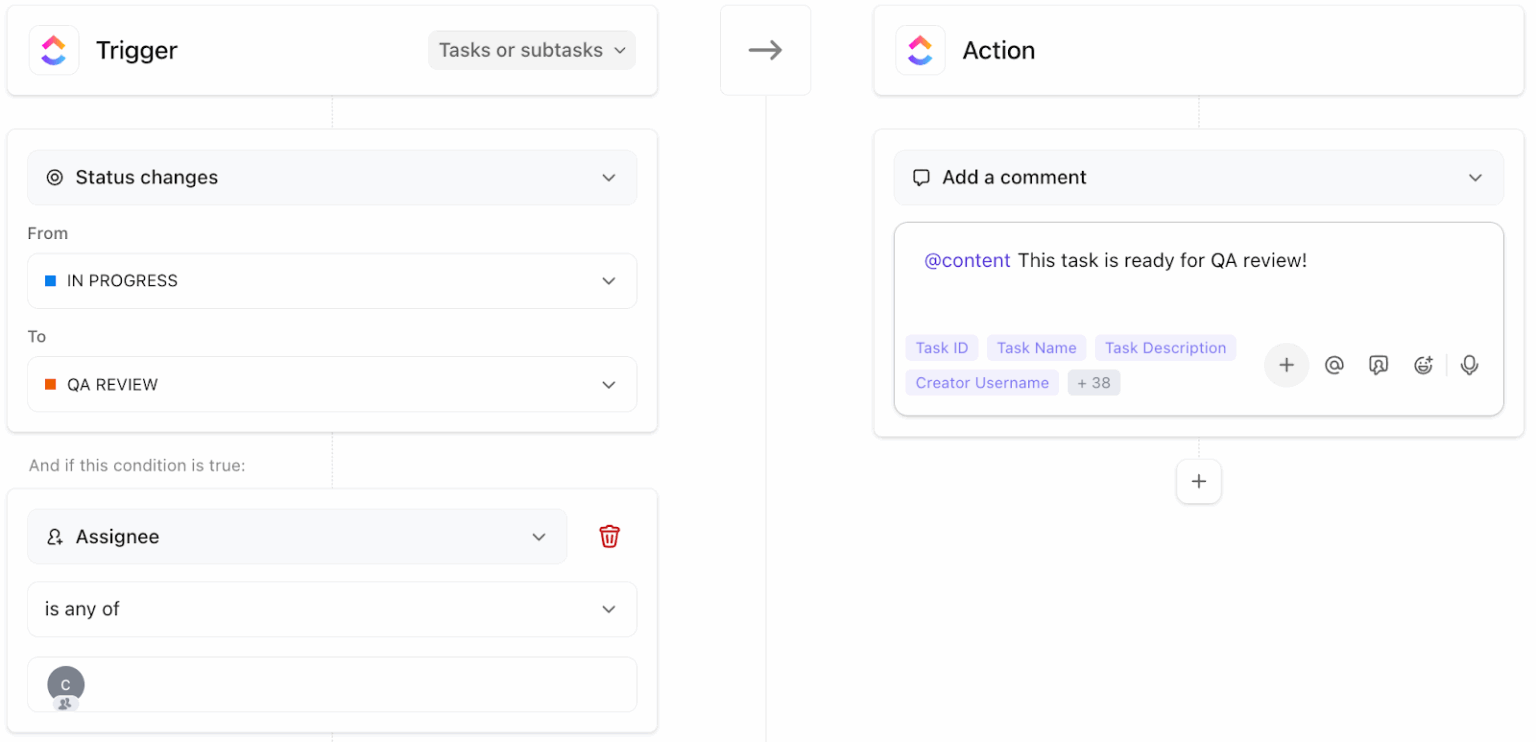Image resolution: width=1536 pixels, height=742 pixels.
Task: Click the @content mention in the comment
Action: [967, 261]
